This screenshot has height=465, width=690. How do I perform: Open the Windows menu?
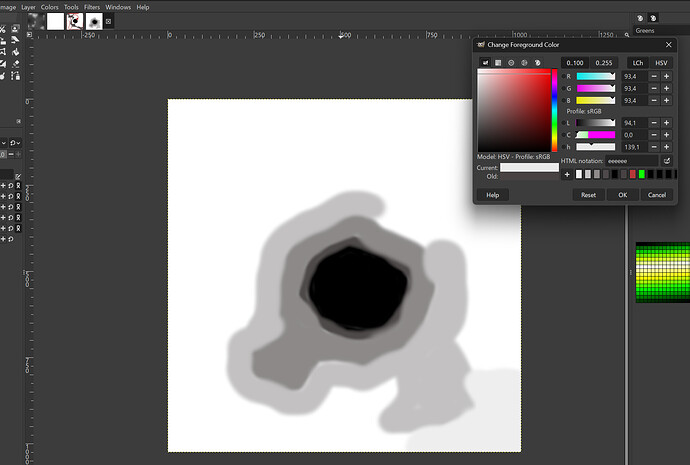click(x=118, y=7)
